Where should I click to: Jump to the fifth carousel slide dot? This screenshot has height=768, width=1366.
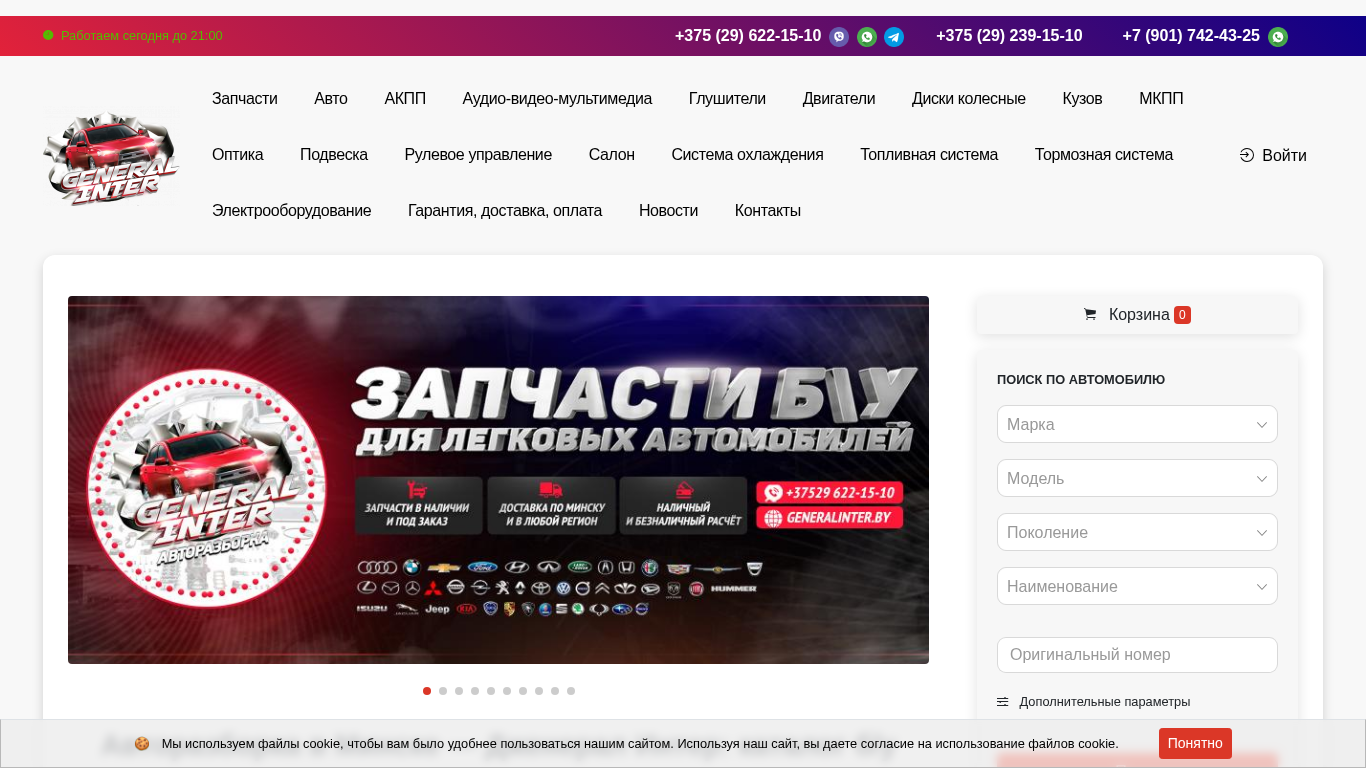(x=491, y=691)
